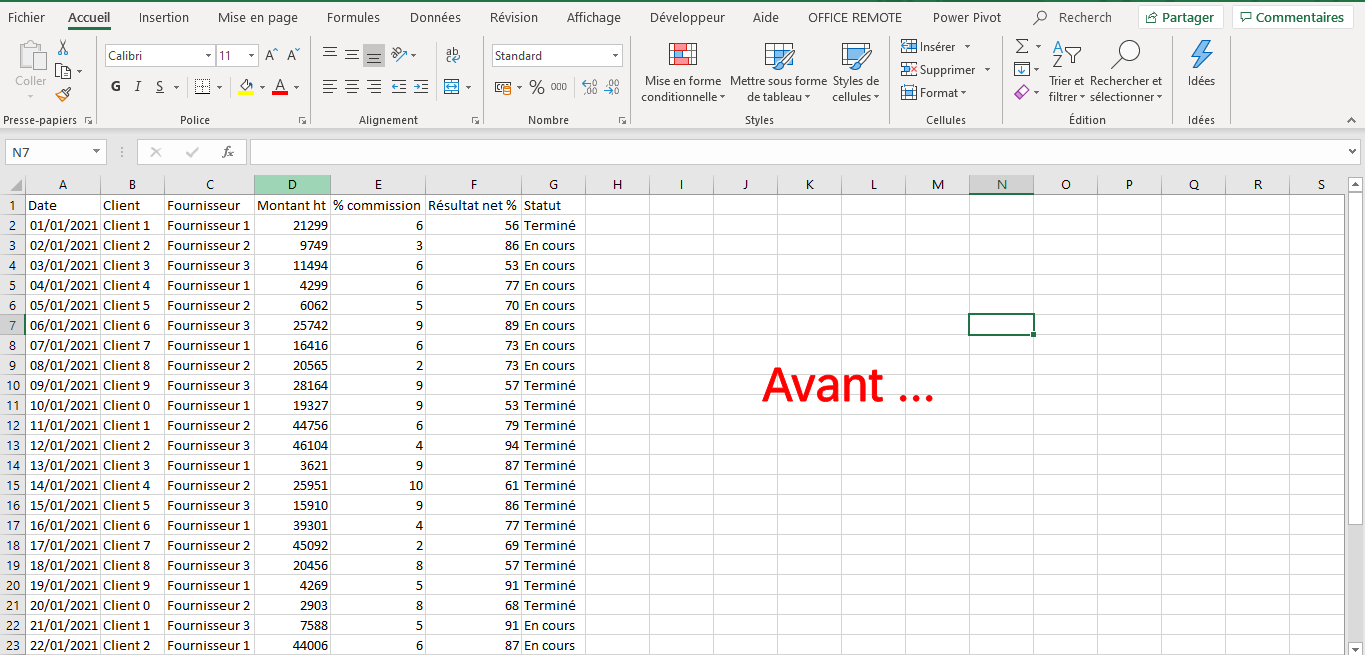Expand the font name Calibri dropdown
This screenshot has height=655, width=1365.
click(208, 56)
